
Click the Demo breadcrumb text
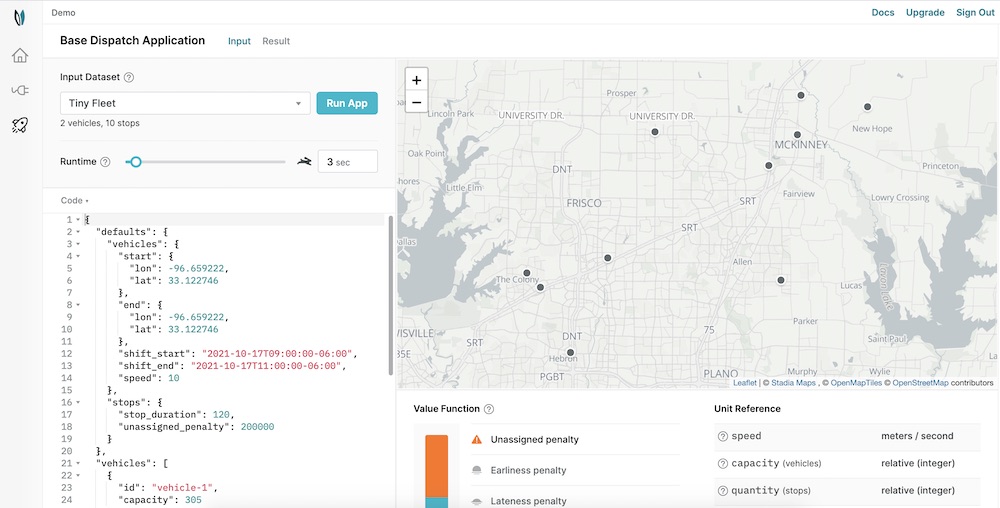click(x=63, y=13)
